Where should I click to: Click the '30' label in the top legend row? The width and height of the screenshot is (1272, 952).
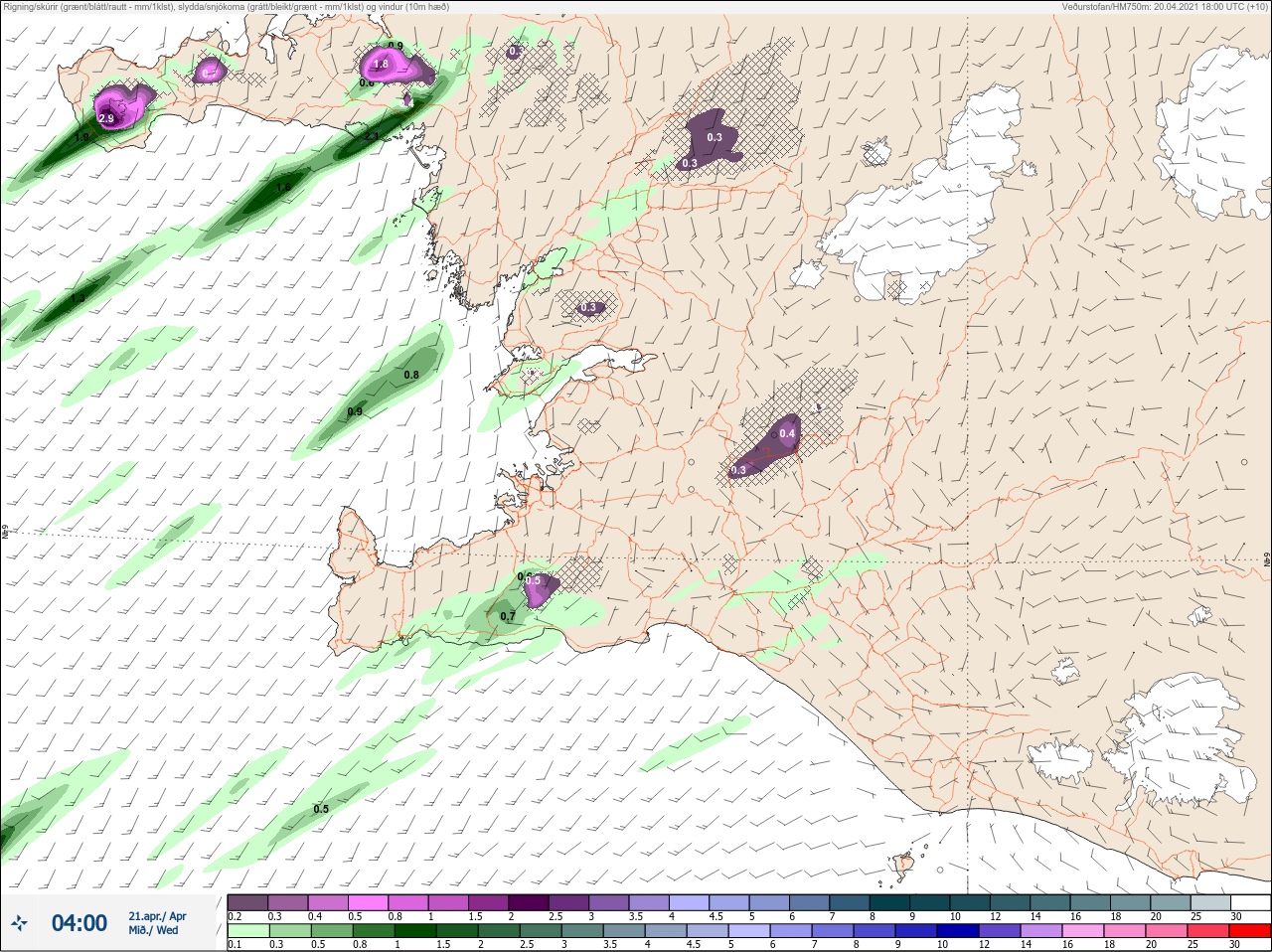point(1236,916)
